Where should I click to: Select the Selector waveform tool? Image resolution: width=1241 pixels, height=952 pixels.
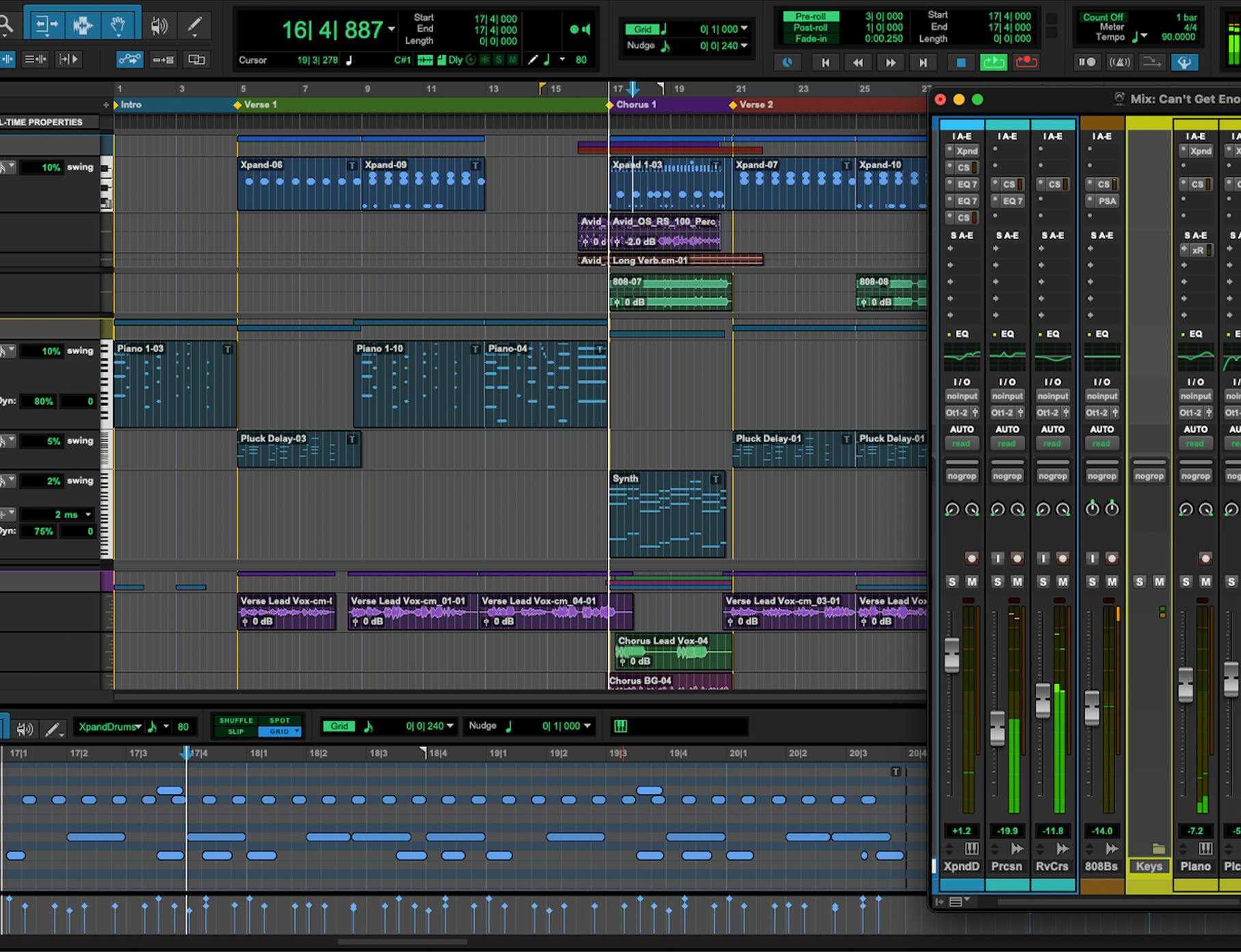click(82, 26)
